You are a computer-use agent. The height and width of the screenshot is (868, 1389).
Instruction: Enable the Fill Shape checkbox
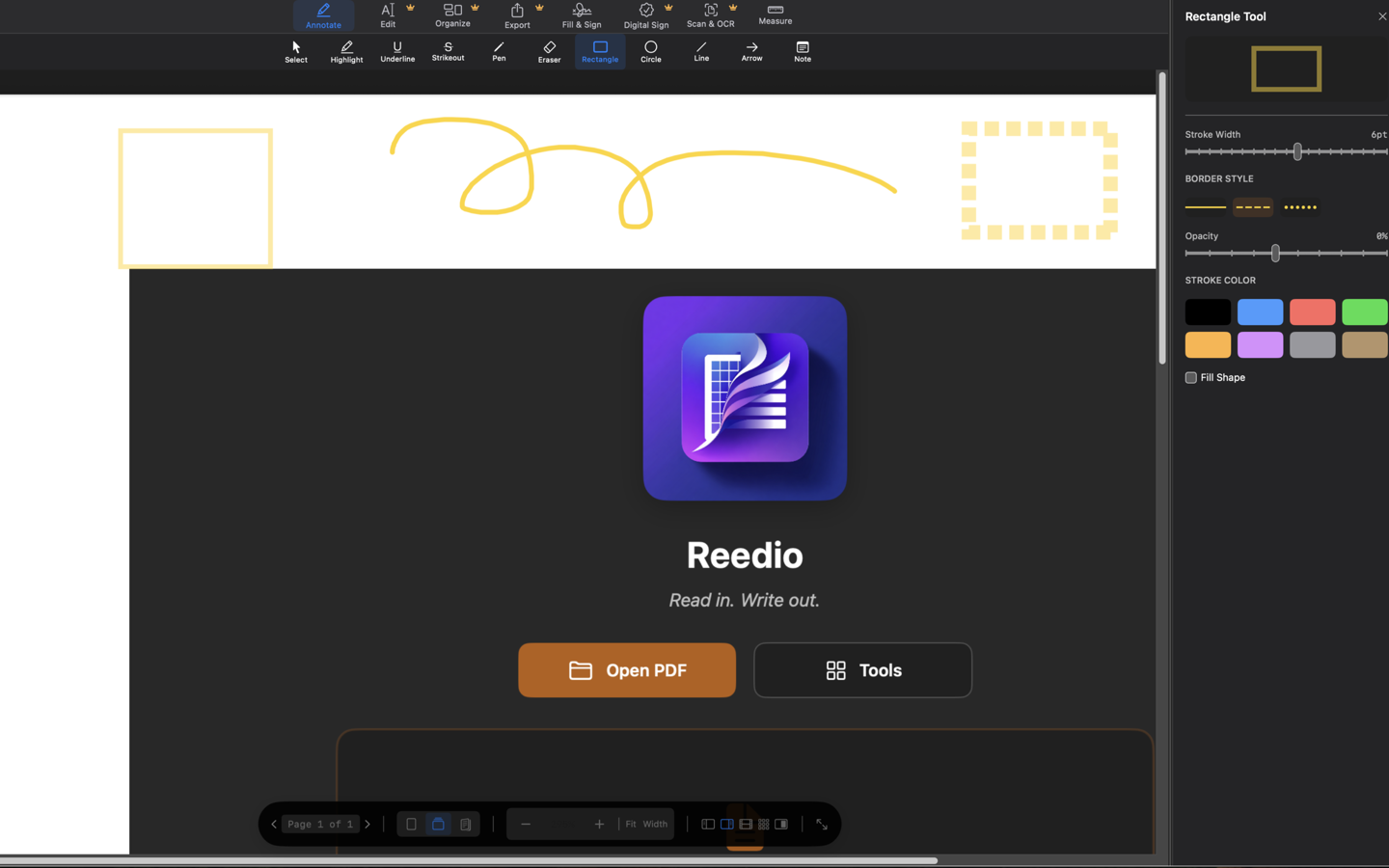1190,377
